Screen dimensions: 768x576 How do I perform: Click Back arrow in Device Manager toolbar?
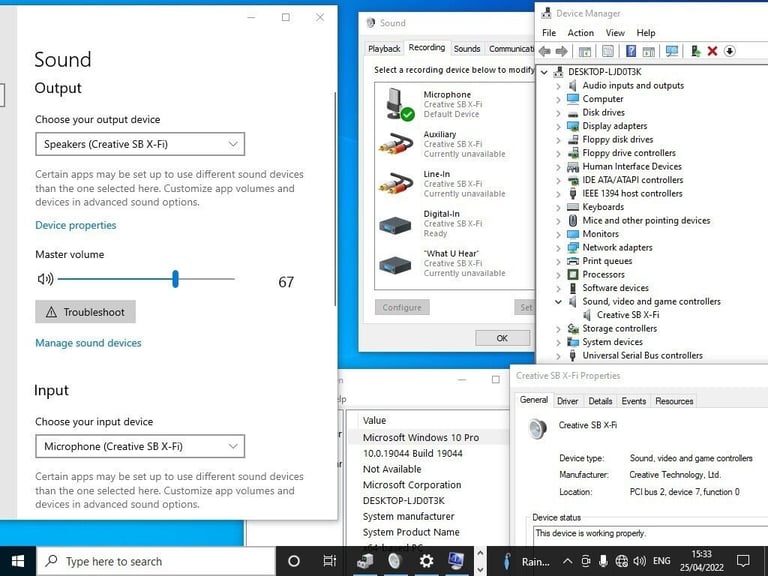pos(544,51)
